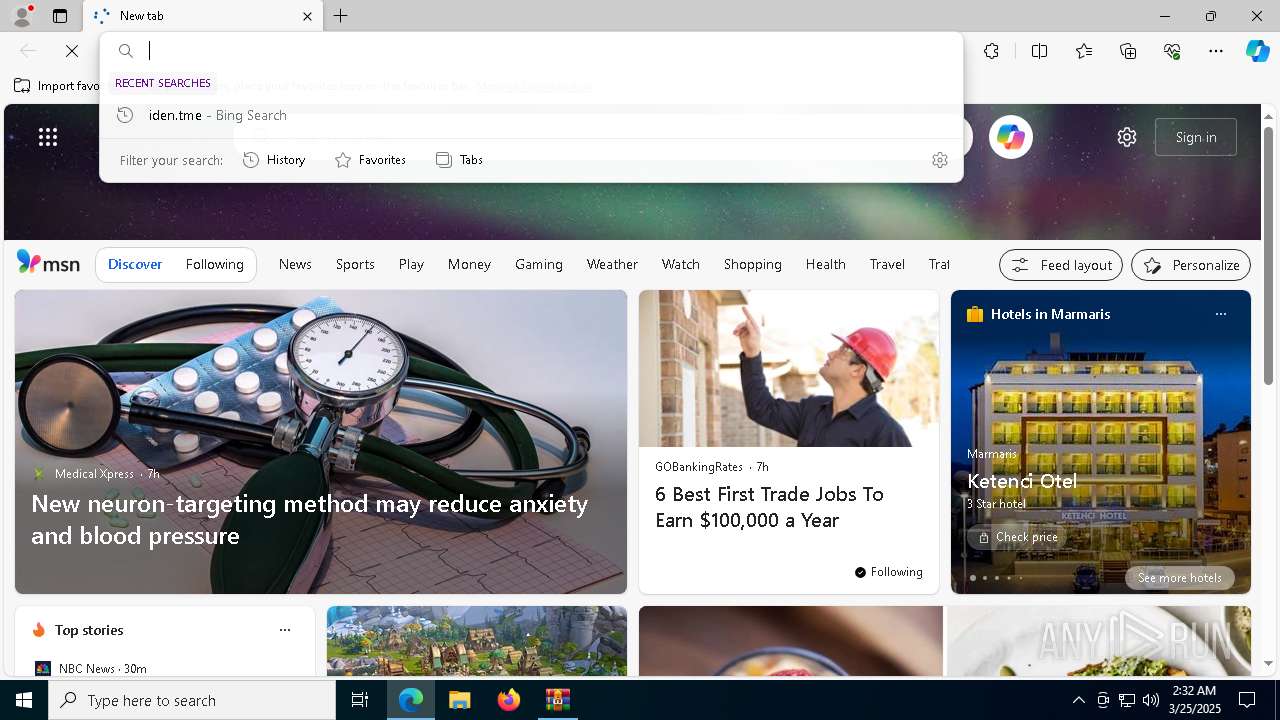Viewport: 1280px width, 720px height.
Task: Open Settings and more ellipsis menu
Action: pyautogui.click(x=1216, y=51)
